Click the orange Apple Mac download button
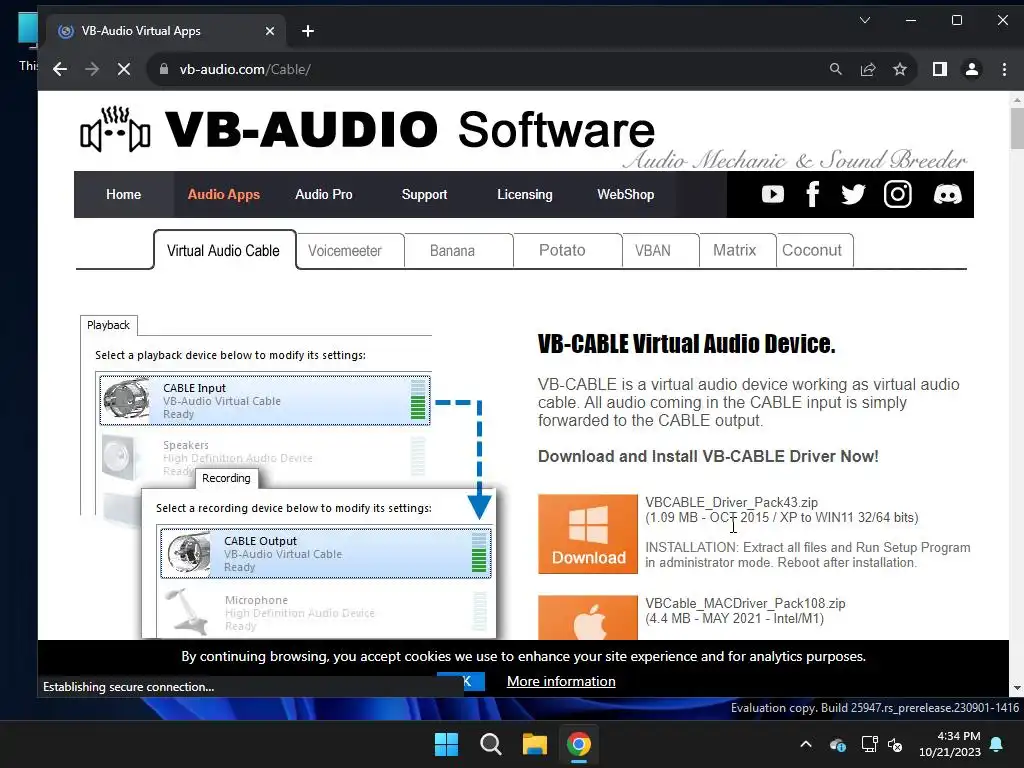The image size is (1024, 768). pos(588,617)
